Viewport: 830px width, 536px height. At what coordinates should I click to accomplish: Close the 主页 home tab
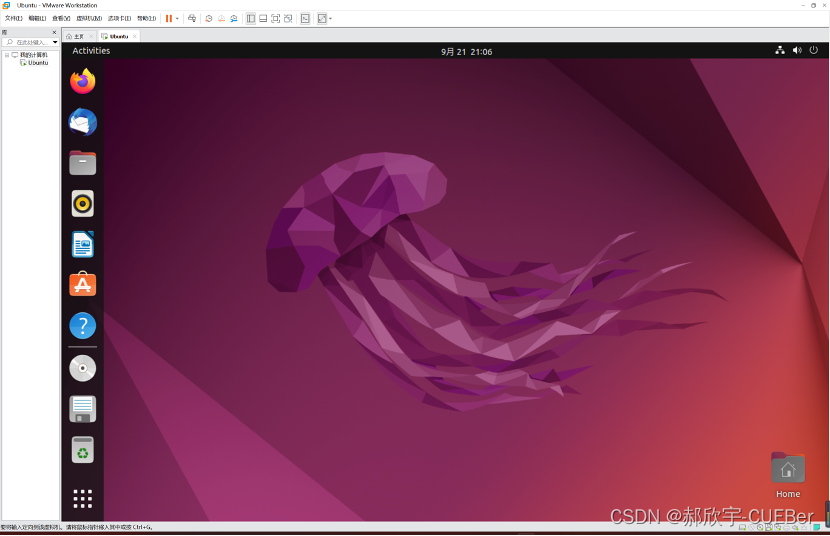coord(91,37)
